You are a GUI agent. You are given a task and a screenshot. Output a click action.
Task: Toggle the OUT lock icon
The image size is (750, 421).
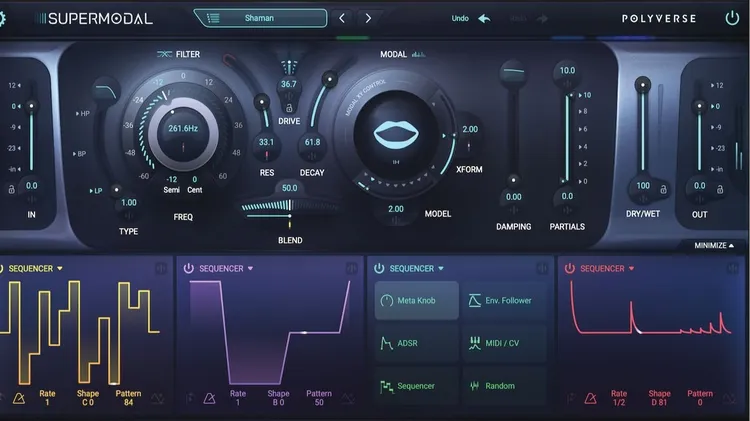coord(720,189)
